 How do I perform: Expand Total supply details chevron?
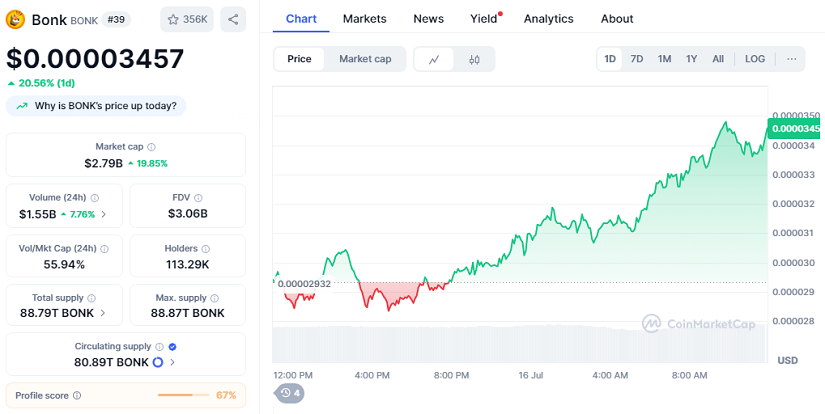[103, 313]
